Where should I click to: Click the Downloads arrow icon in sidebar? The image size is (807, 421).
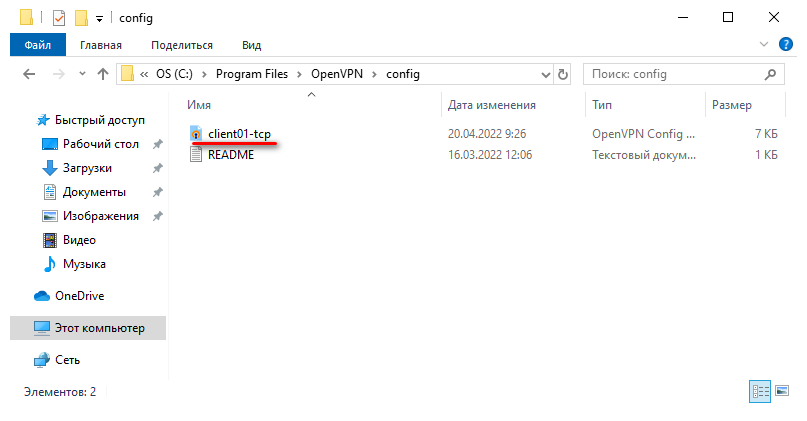(x=50, y=168)
